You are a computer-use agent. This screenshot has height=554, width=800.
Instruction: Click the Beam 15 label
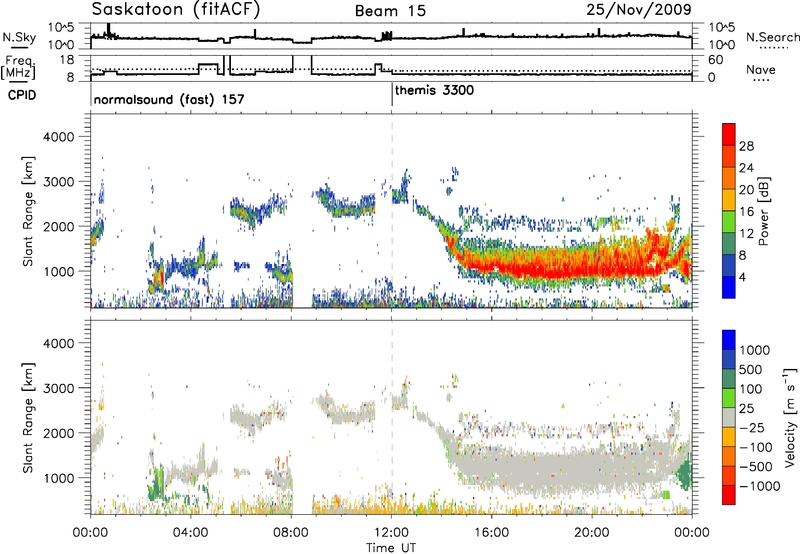tap(390, 11)
